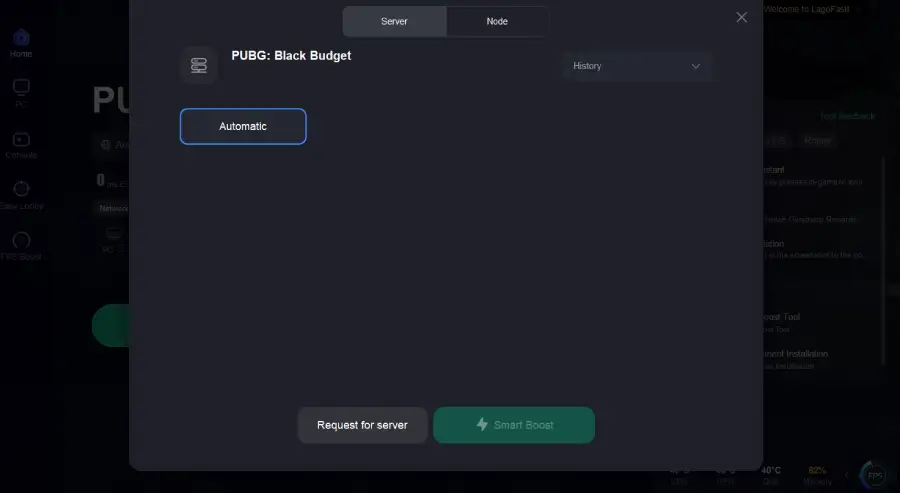Select the Automatic server option

coord(243,126)
